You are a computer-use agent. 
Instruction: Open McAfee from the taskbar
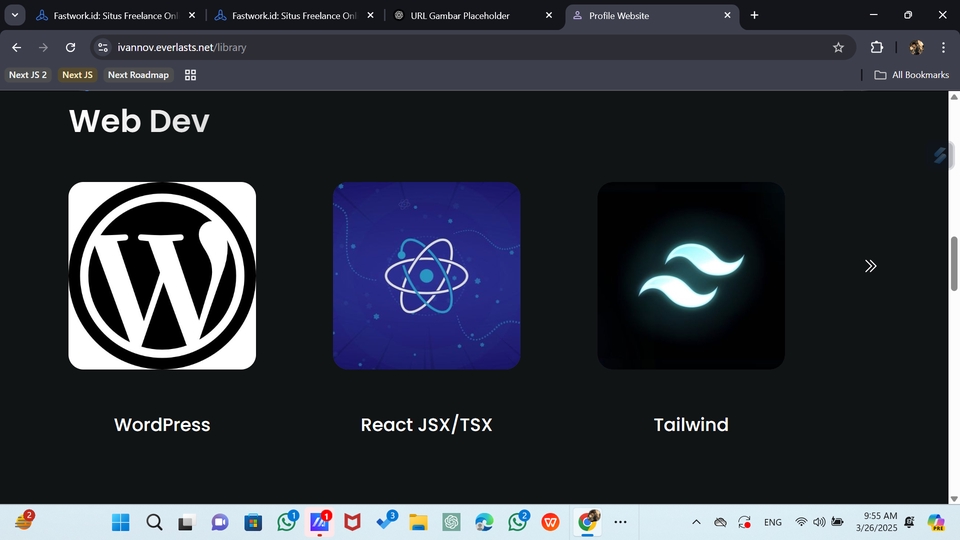tap(352, 522)
